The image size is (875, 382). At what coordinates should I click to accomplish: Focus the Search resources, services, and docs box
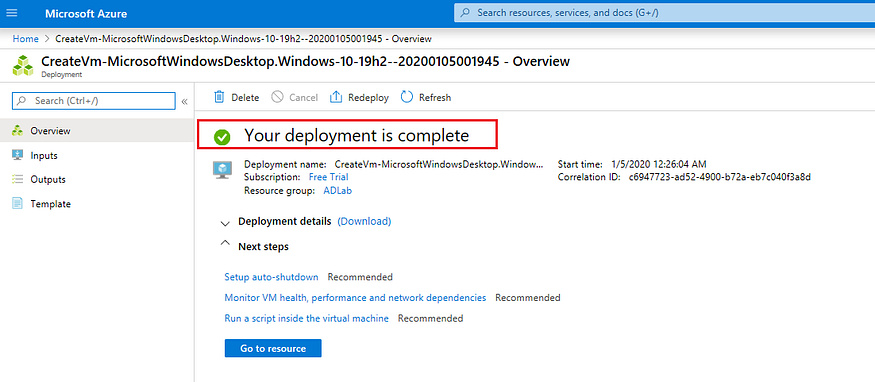664,12
